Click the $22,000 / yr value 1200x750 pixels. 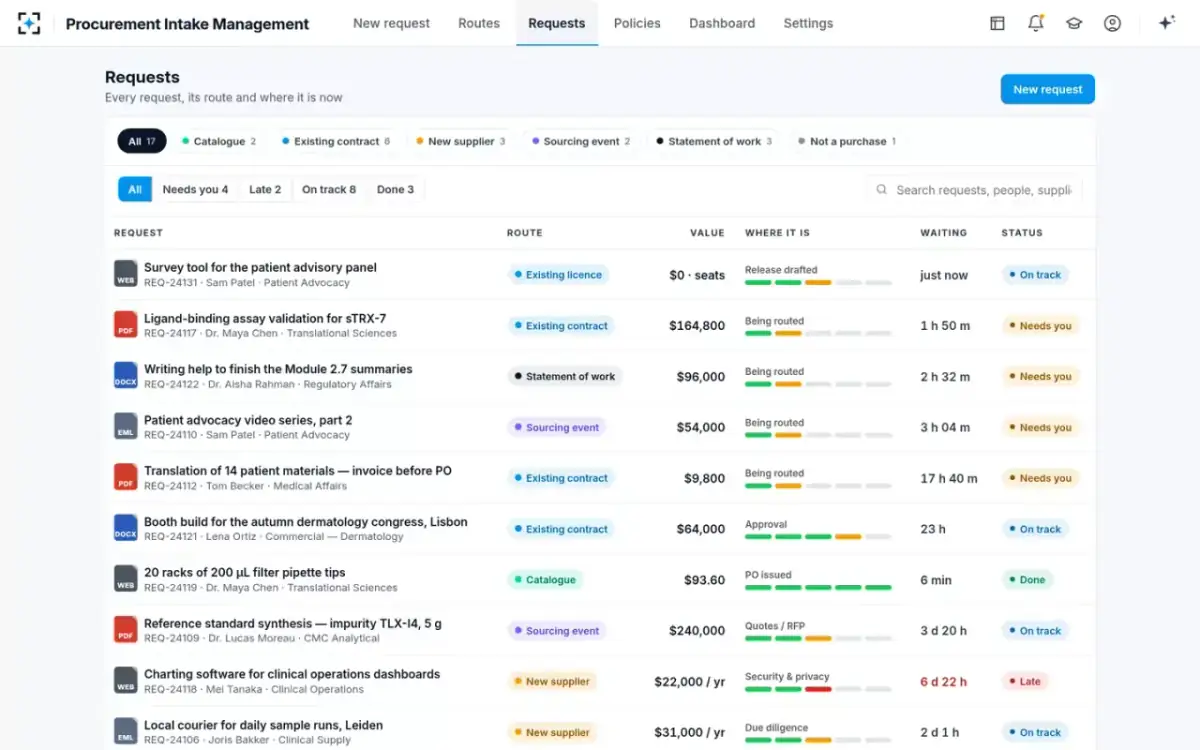click(690, 682)
